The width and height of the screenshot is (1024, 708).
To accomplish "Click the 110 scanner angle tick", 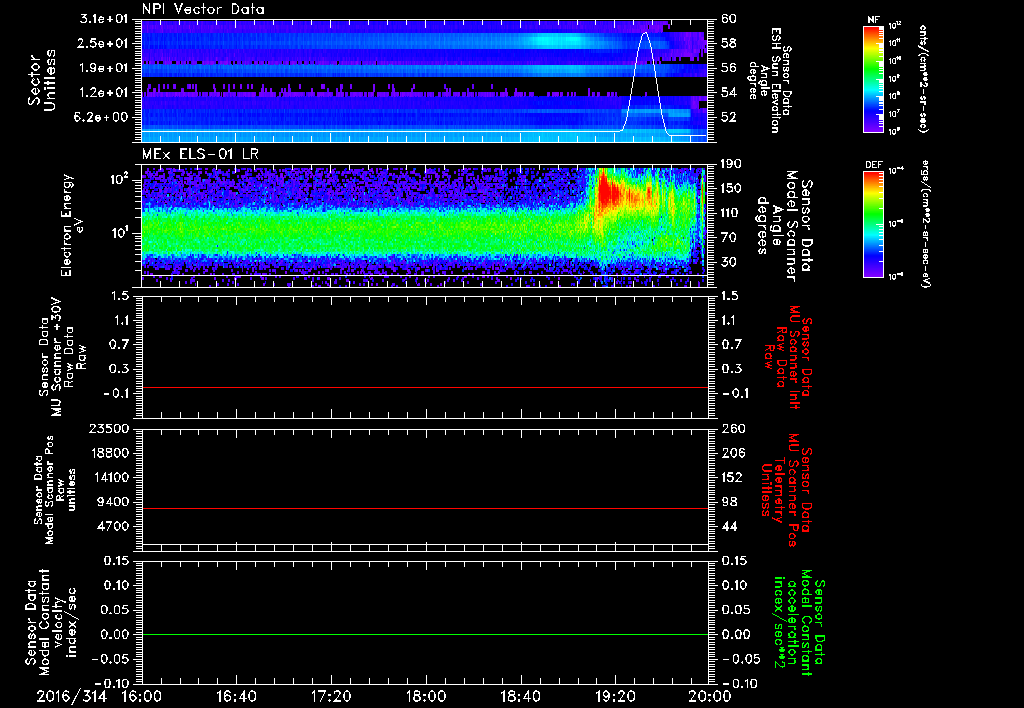I will 731,213.
